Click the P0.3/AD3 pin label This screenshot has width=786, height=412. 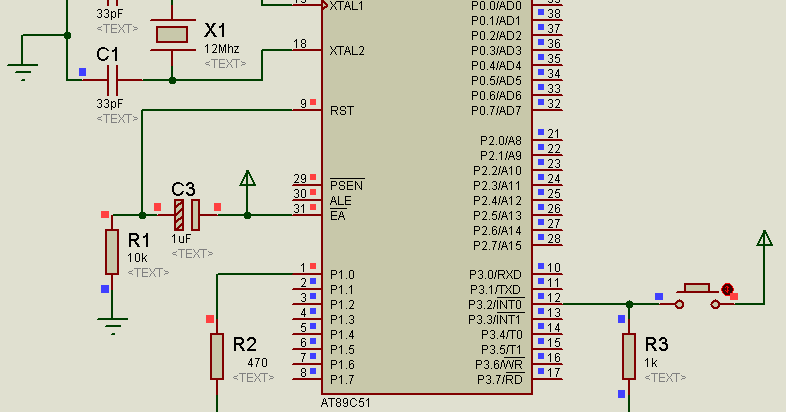496,51
